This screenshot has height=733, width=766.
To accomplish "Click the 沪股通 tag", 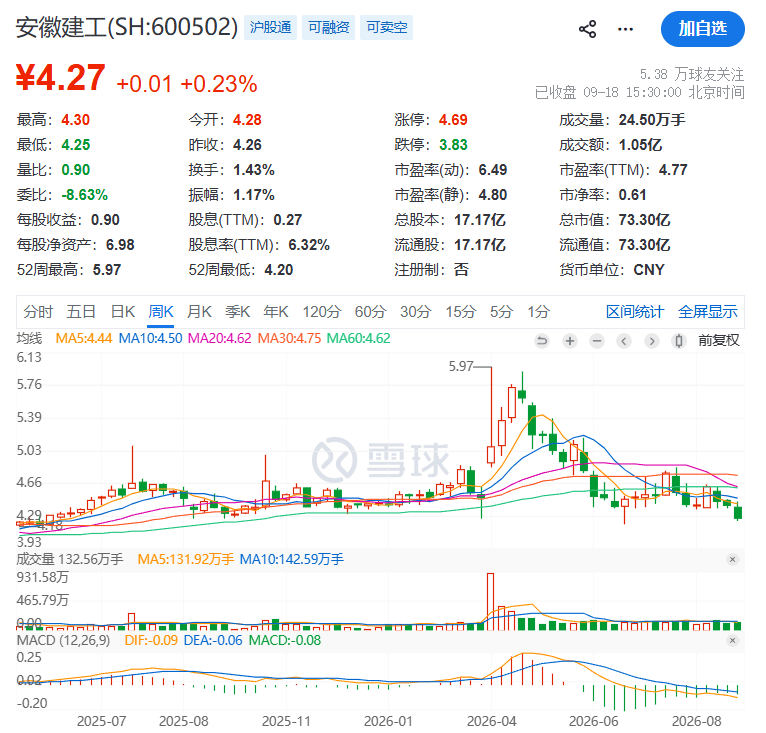I will click(x=270, y=27).
